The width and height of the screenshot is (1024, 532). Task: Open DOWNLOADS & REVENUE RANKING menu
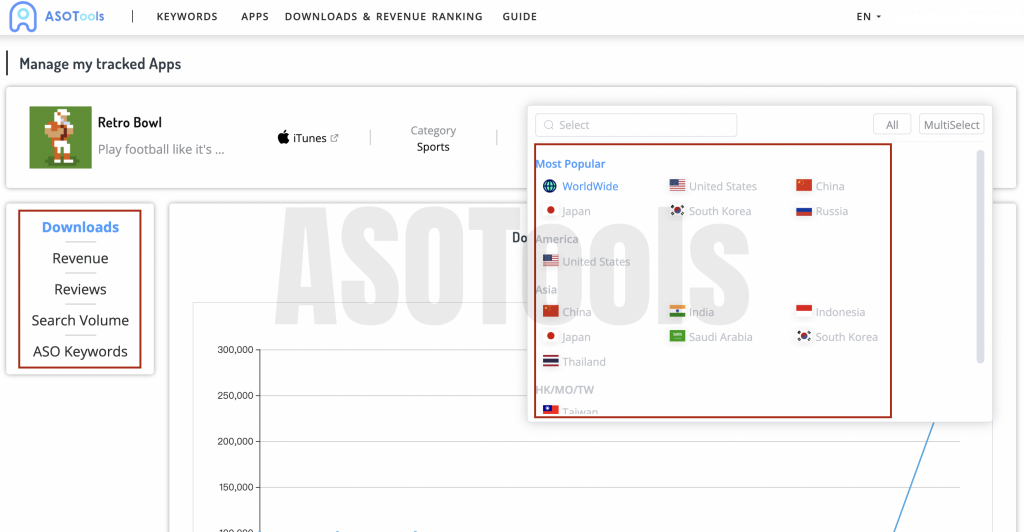point(383,17)
